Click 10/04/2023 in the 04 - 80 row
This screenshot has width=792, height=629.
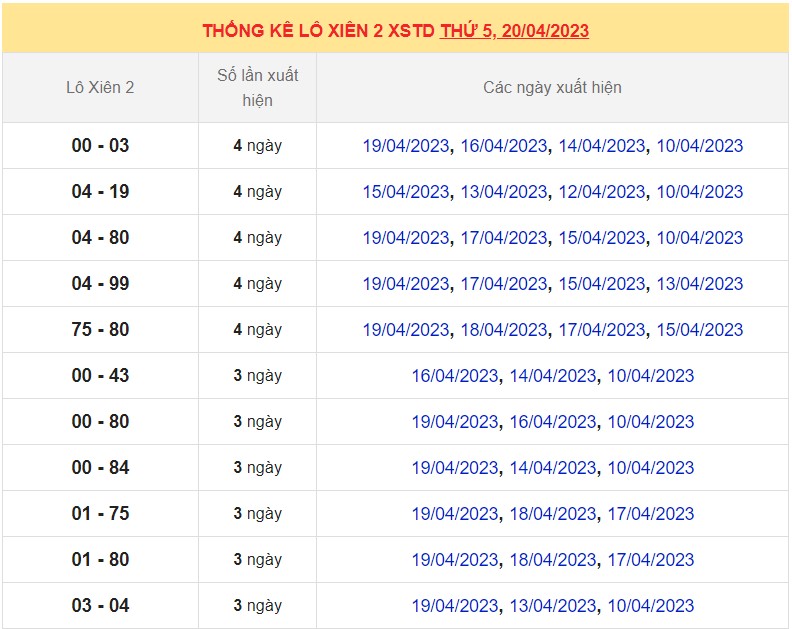[x=699, y=238]
